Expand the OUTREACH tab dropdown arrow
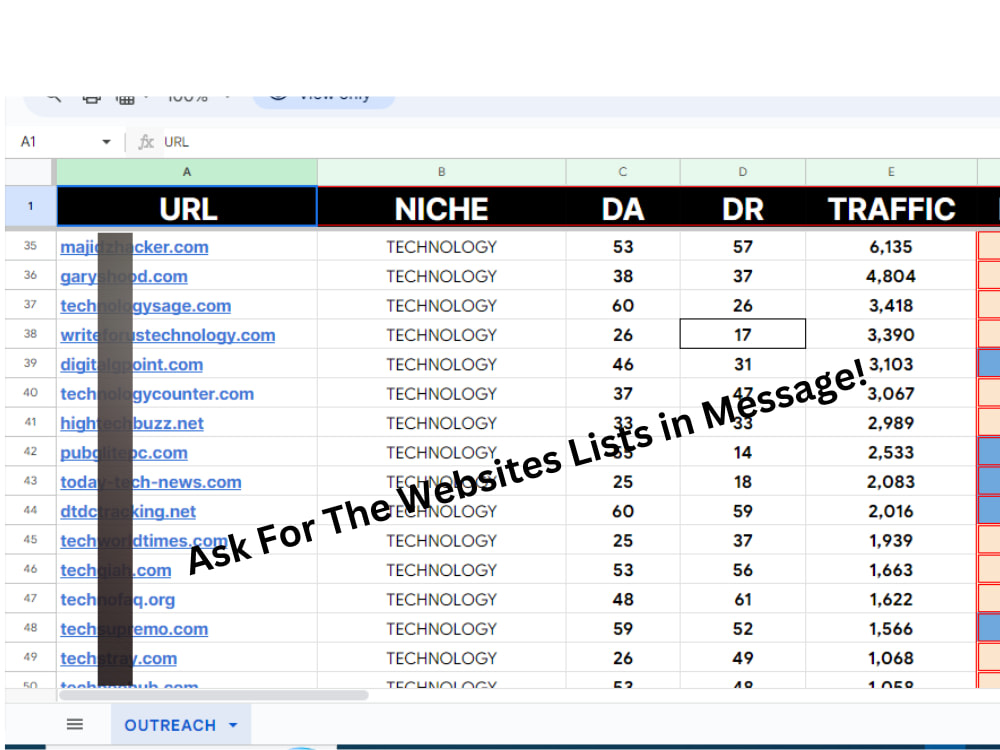 [x=233, y=725]
